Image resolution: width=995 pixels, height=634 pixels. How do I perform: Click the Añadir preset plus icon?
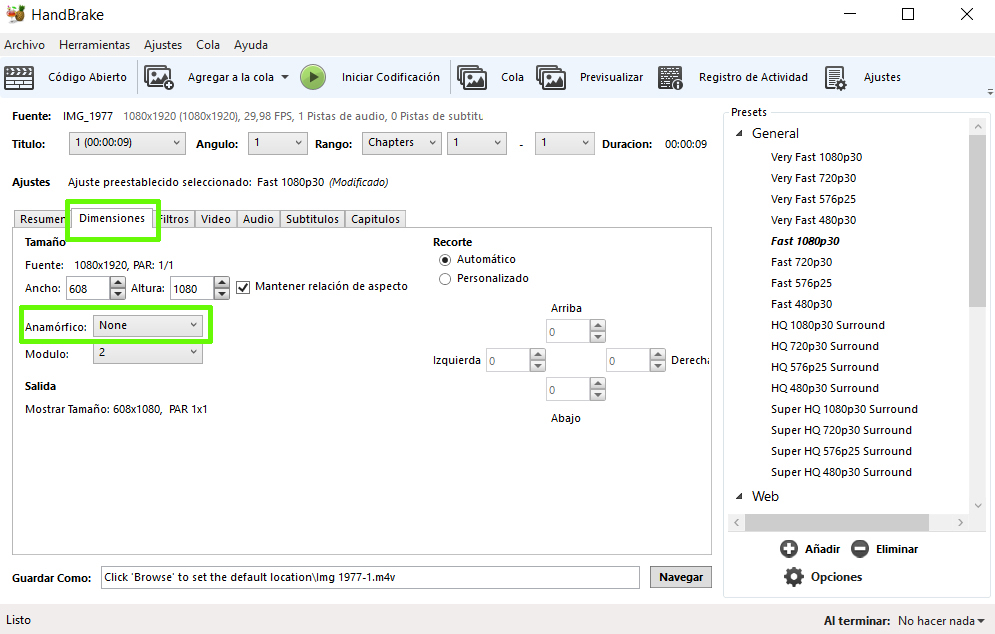(788, 549)
